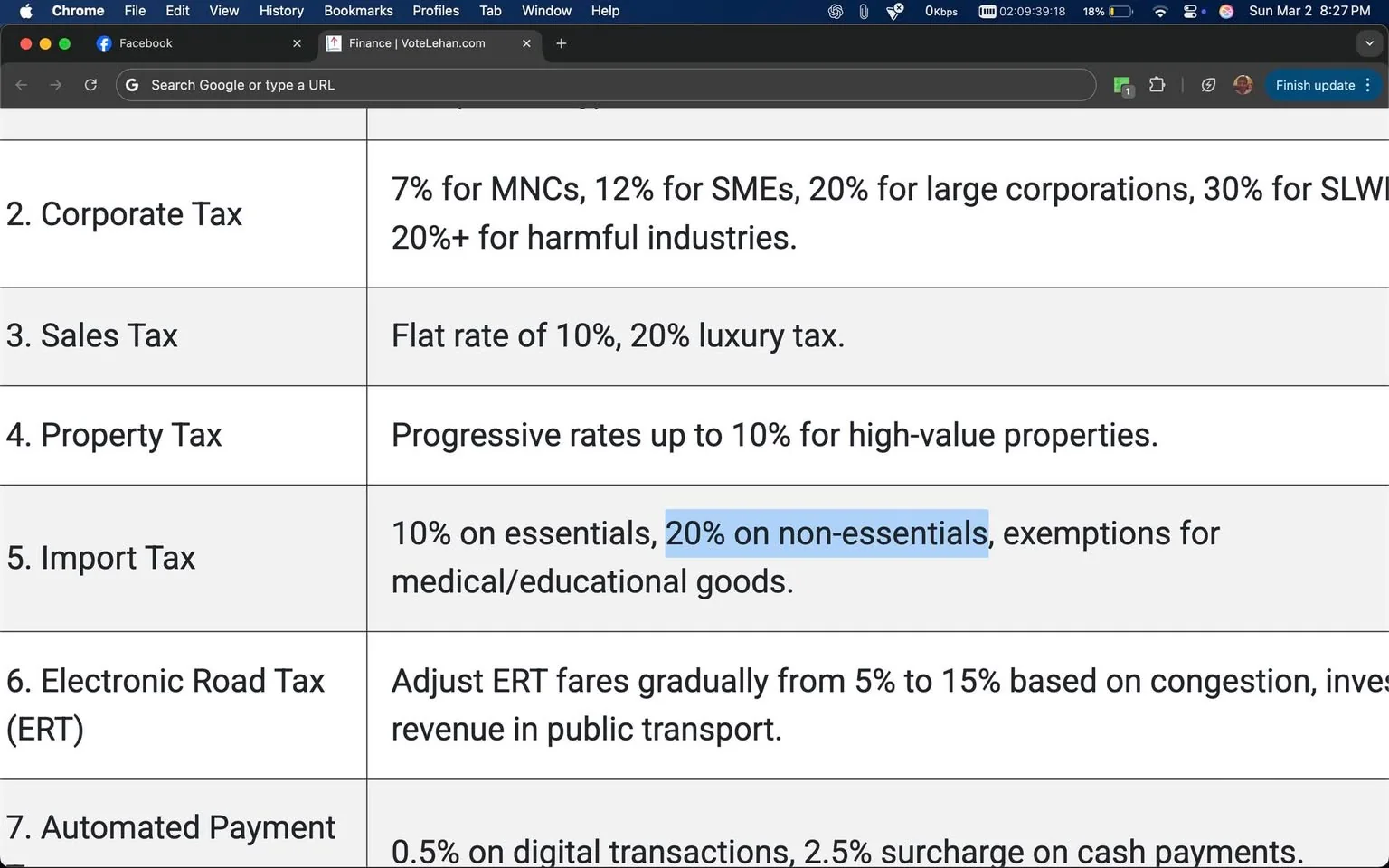The width and height of the screenshot is (1389, 868).
Task: Click the ChatGPT menu bar icon
Action: pyautogui.click(x=836, y=11)
